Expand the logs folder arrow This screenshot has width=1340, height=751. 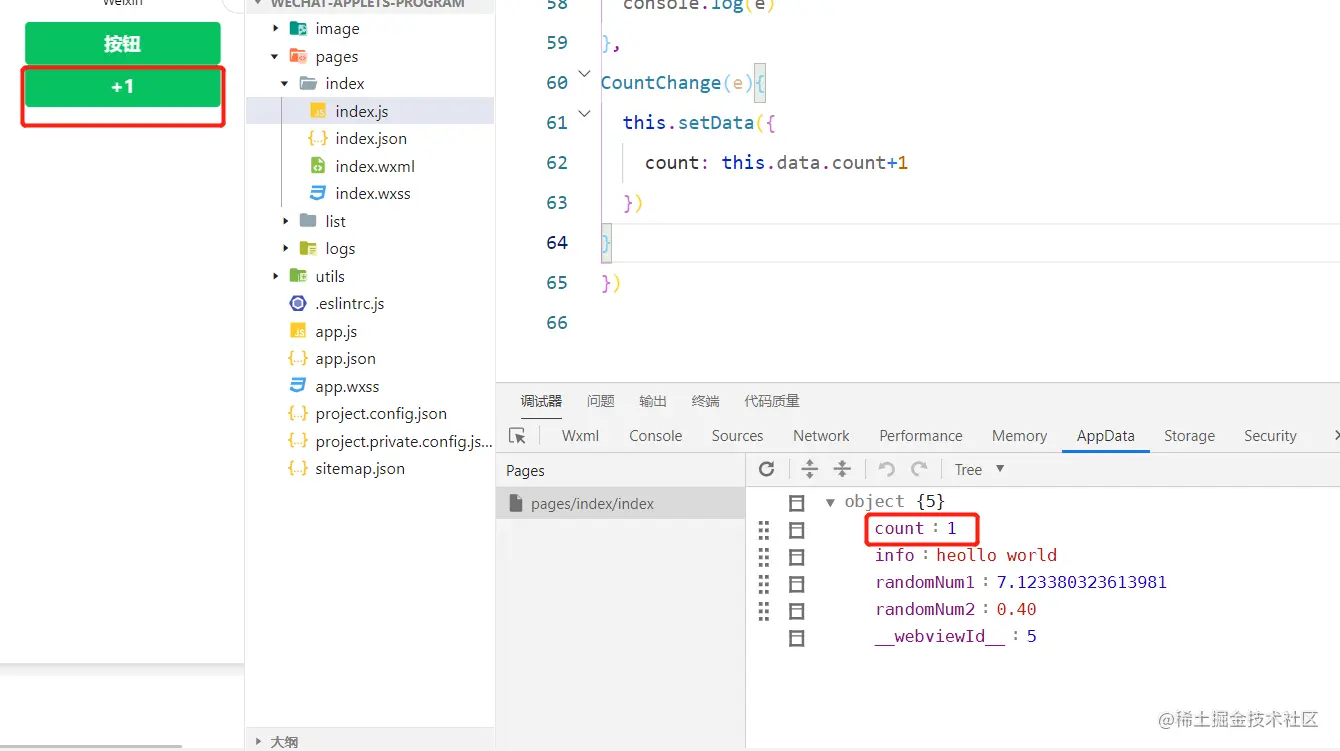coord(286,249)
